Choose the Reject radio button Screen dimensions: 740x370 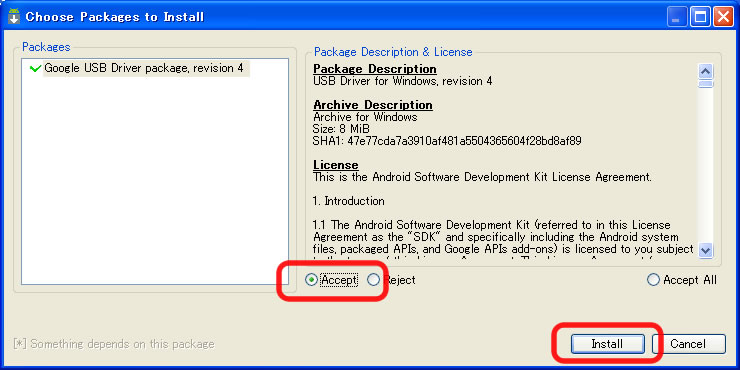click(x=373, y=280)
